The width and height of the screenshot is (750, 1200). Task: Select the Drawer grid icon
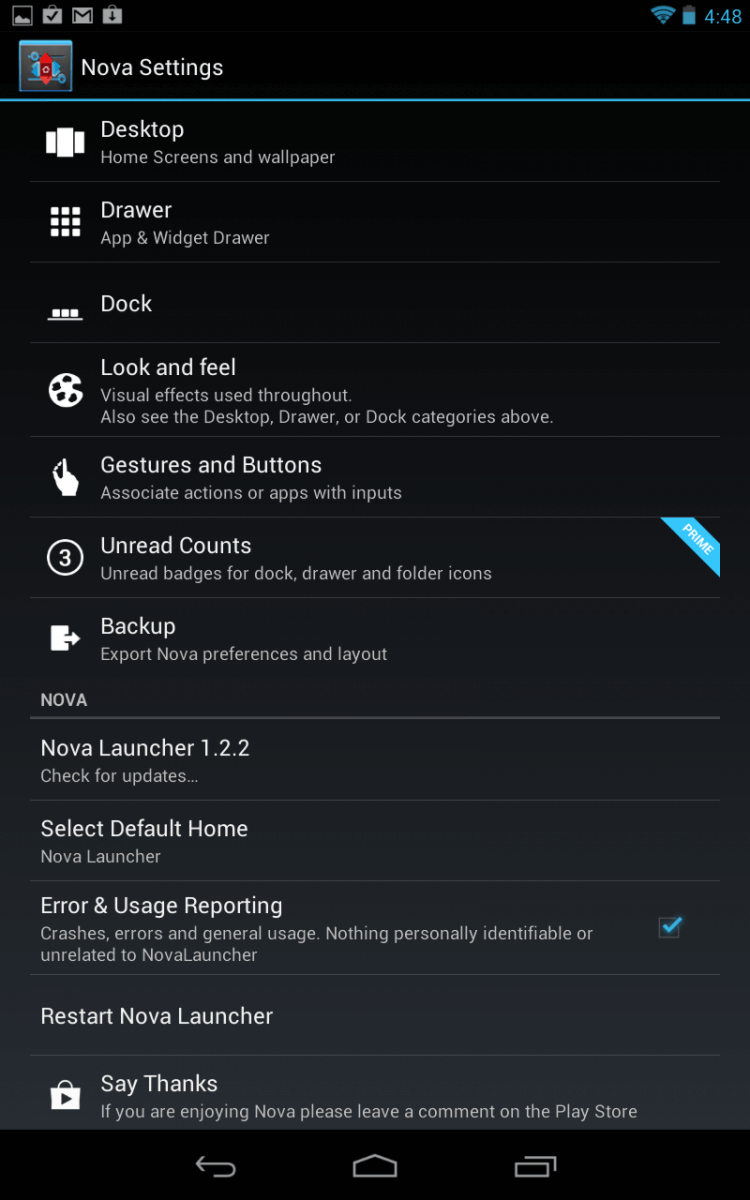(x=65, y=222)
